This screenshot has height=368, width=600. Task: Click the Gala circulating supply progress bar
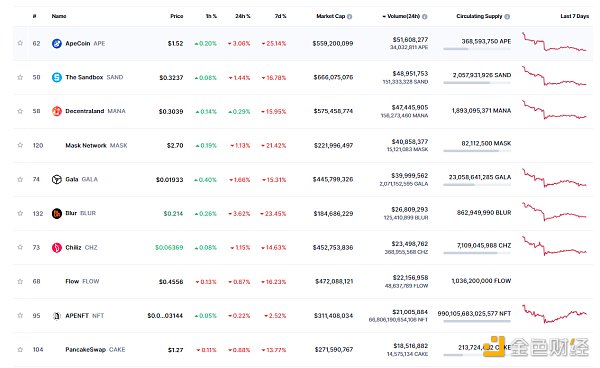[x=477, y=185]
